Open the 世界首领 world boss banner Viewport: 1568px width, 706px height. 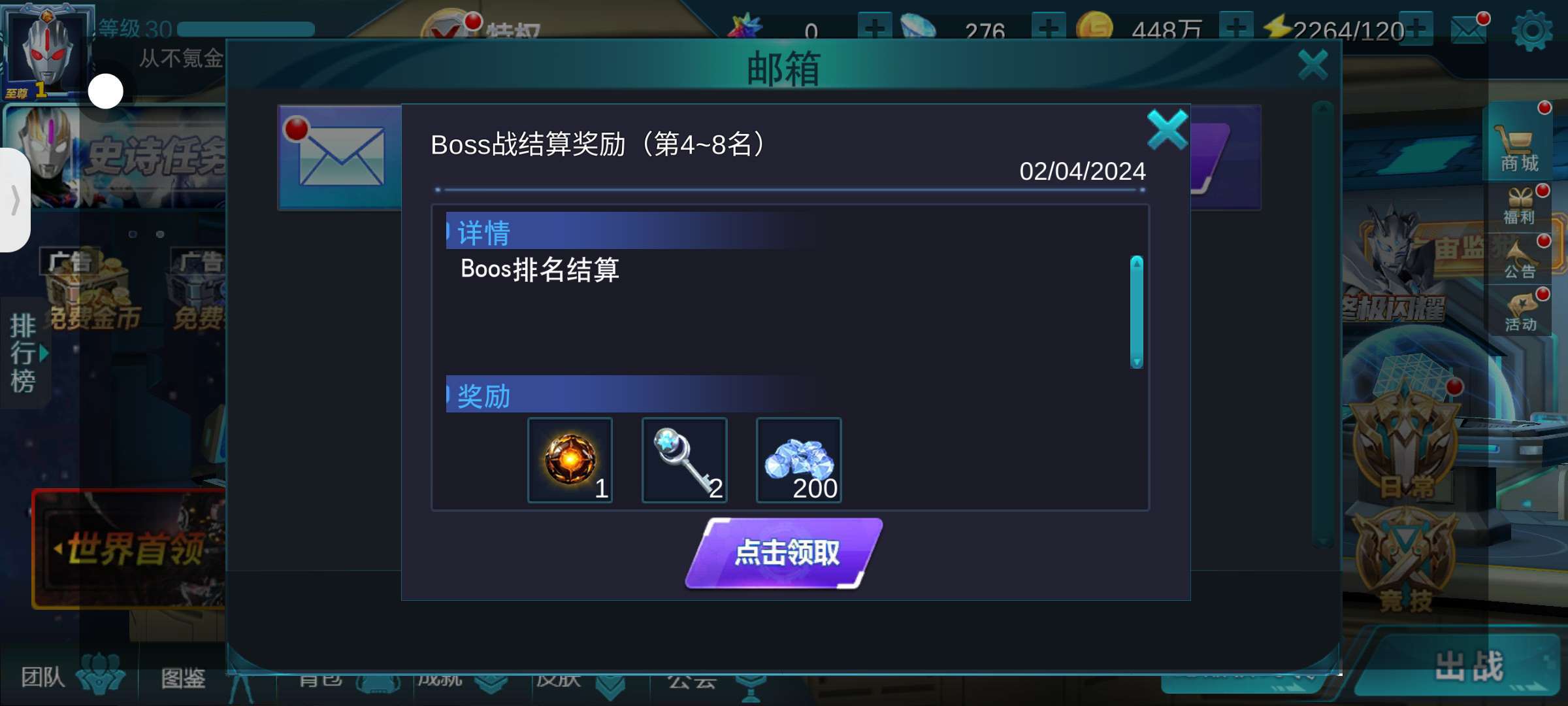point(129,548)
